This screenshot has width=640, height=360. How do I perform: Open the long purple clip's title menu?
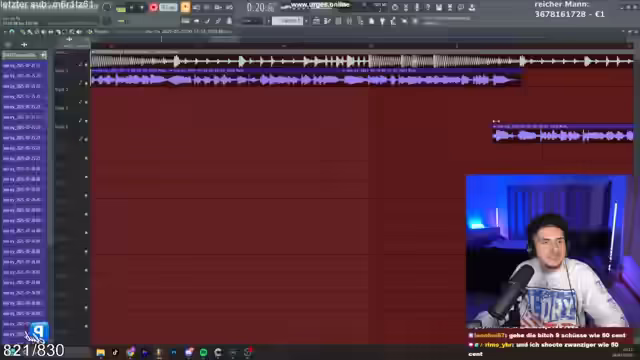tap(93, 71)
